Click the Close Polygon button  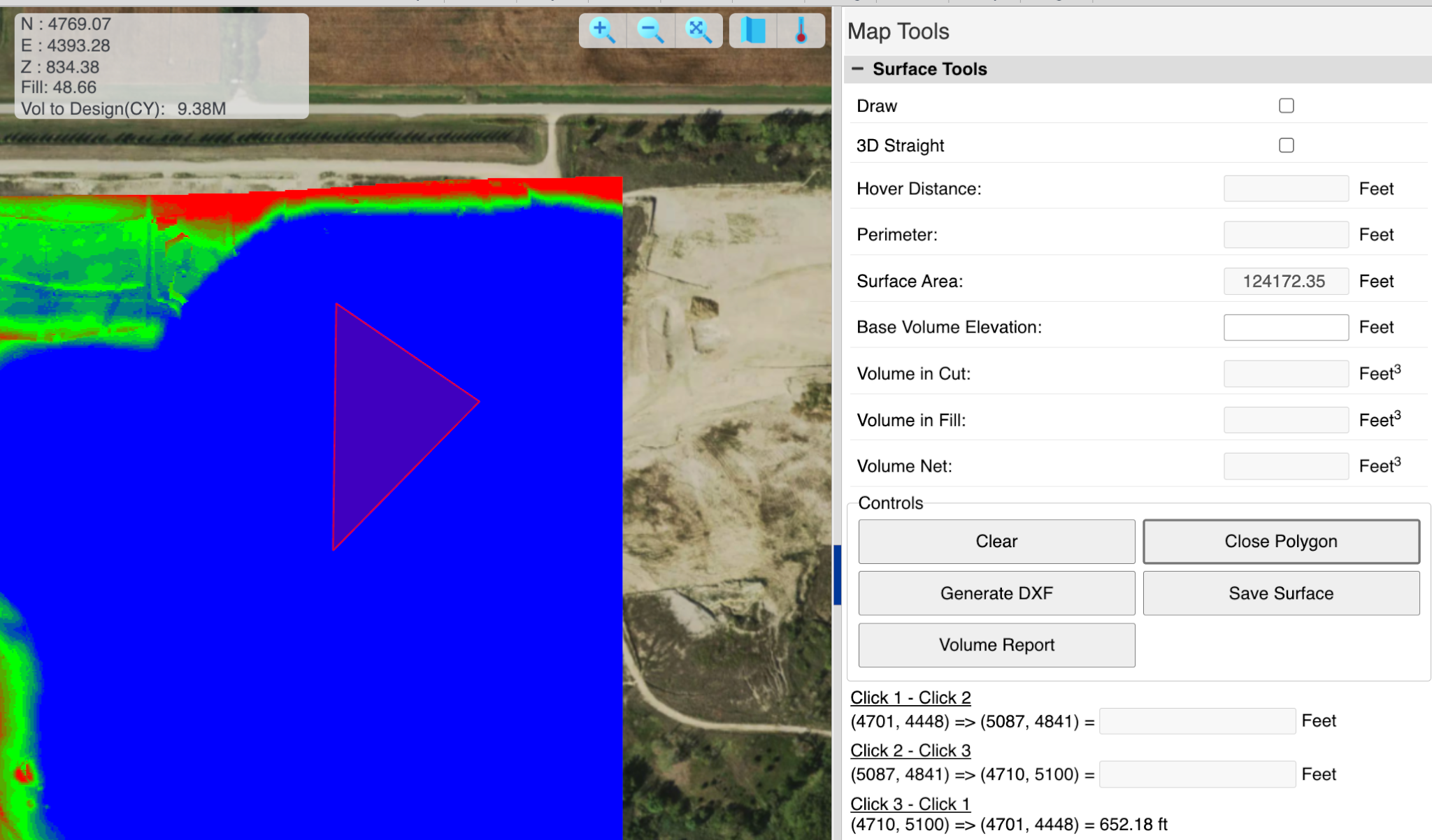click(1281, 541)
